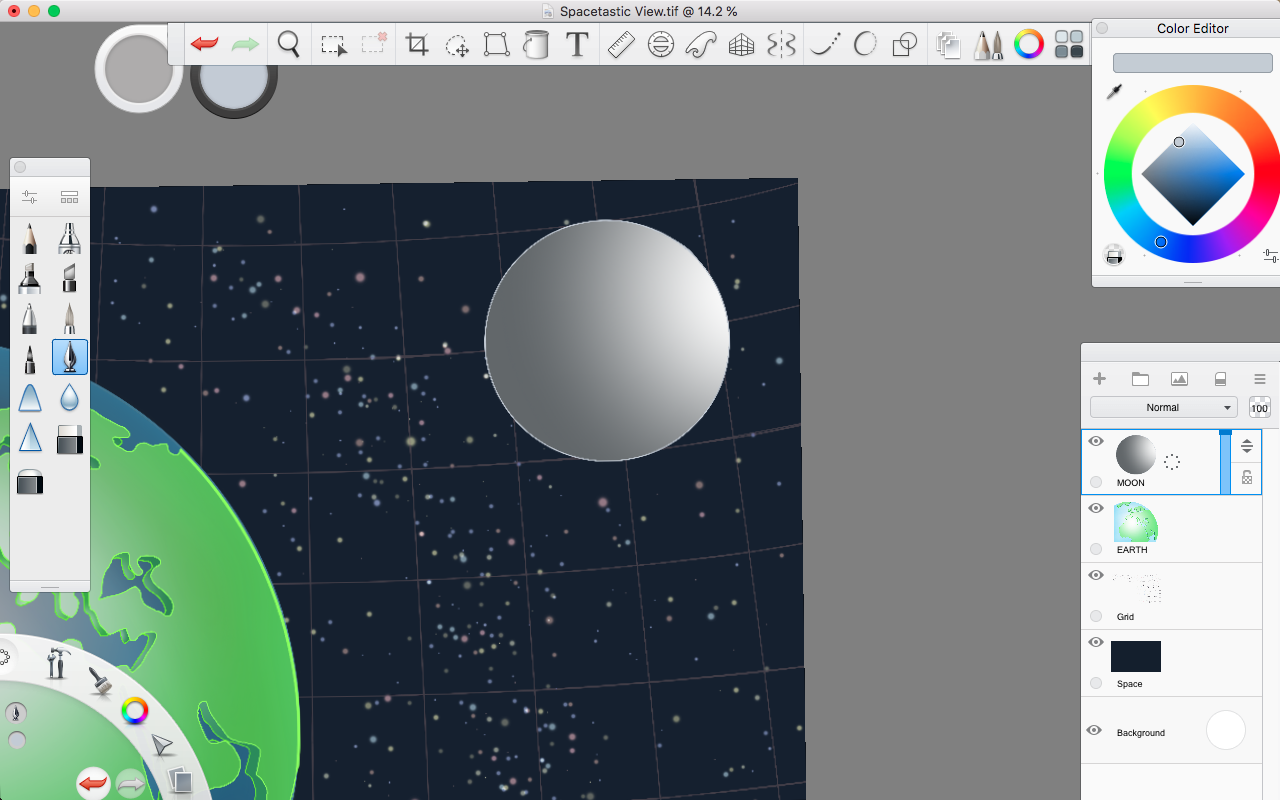Enable the Predictive Stroke circle tool
1280x800 pixels.
(x=865, y=44)
